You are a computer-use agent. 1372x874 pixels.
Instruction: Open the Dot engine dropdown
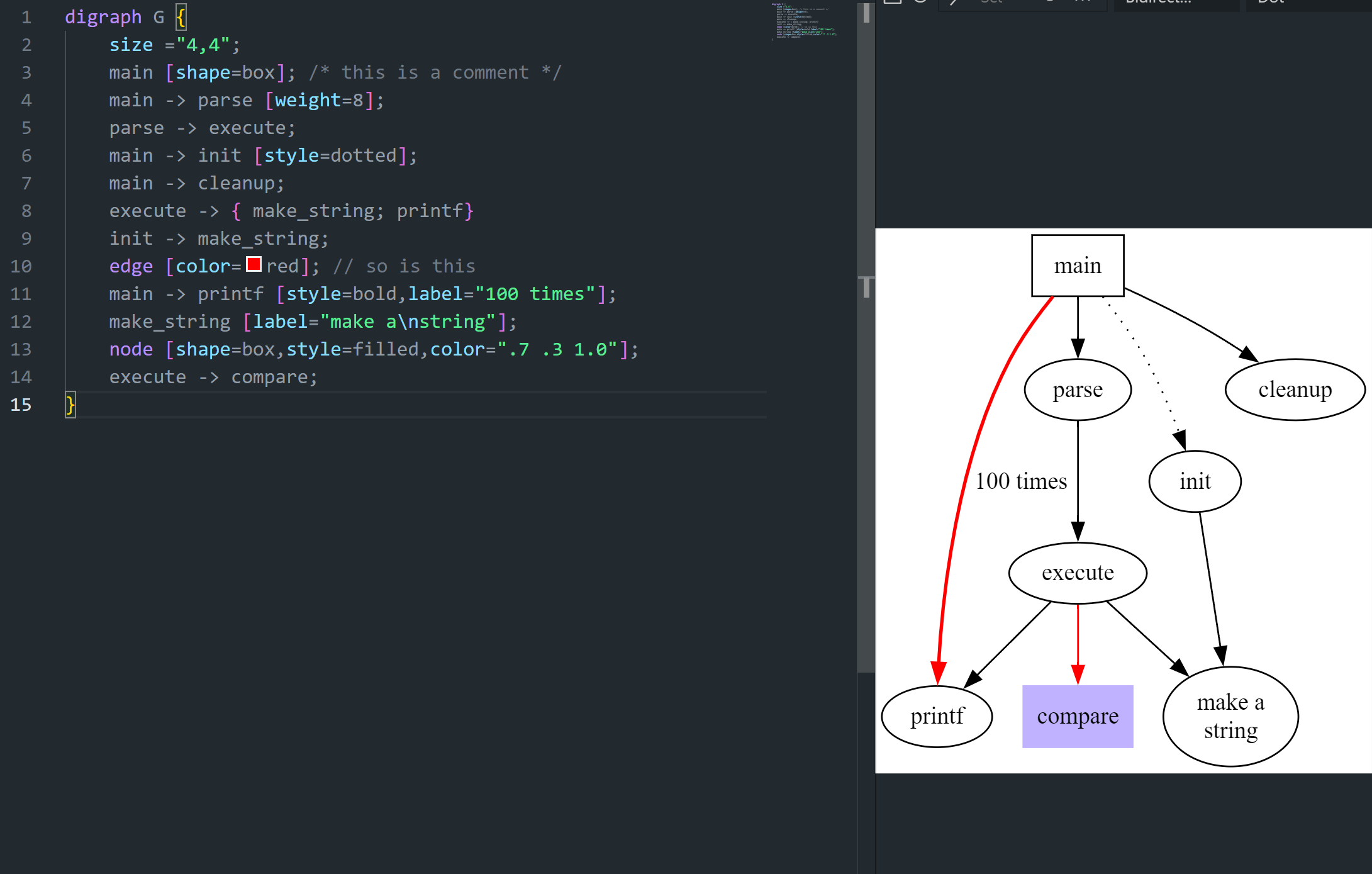coord(1307,4)
